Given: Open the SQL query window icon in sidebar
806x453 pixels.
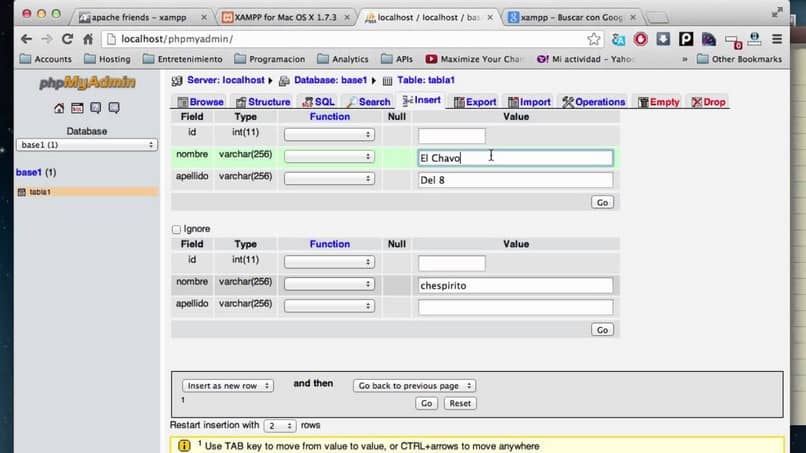Looking at the screenshot, I should (x=77, y=108).
